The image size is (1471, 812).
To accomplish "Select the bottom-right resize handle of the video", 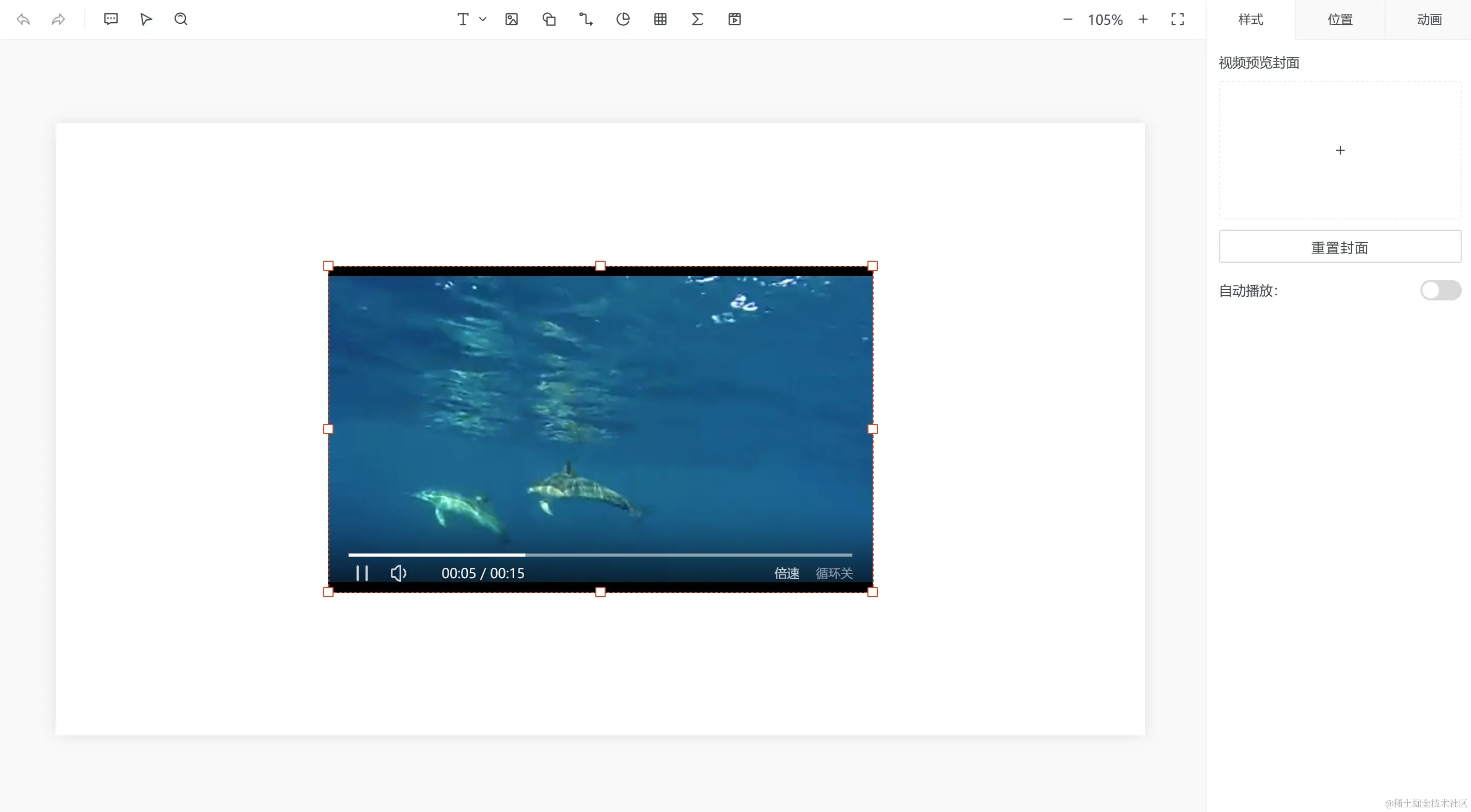I will pos(873,592).
